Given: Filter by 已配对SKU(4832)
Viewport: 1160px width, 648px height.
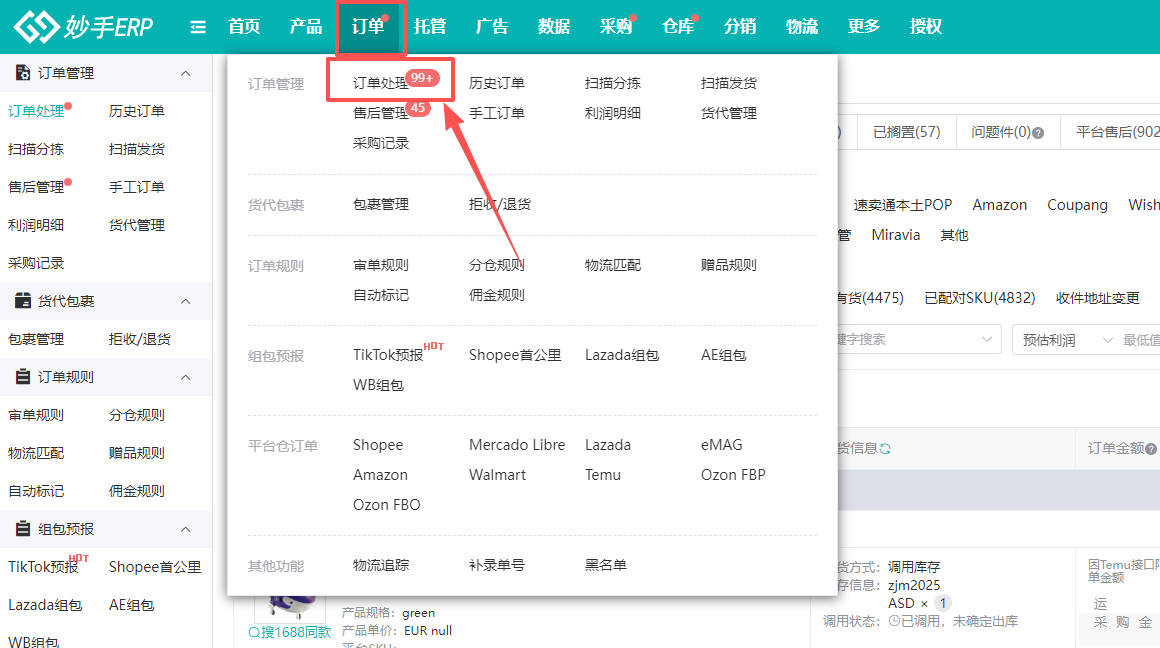Looking at the screenshot, I should [979, 298].
